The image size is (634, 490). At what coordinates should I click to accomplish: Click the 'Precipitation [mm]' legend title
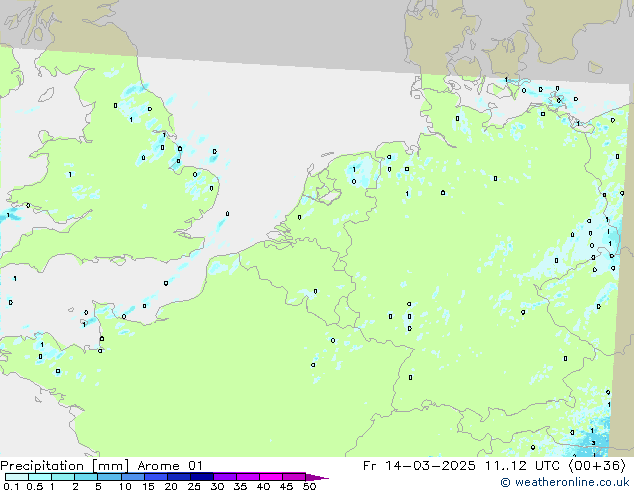(x=64, y=466)
